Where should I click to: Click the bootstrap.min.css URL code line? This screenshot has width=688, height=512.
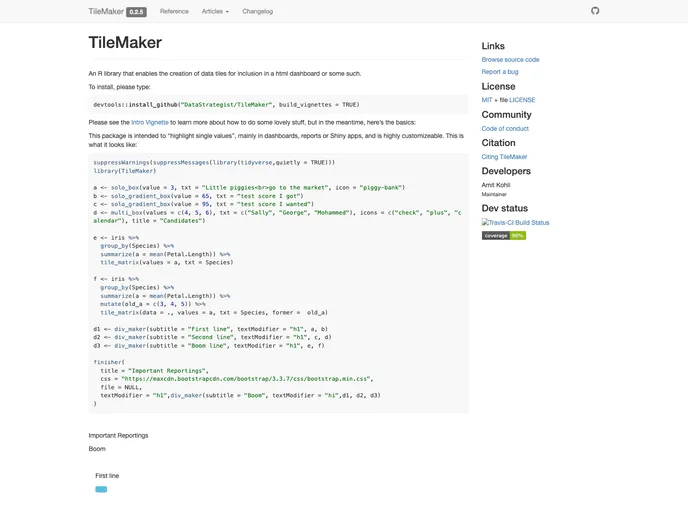coord(237,379)
